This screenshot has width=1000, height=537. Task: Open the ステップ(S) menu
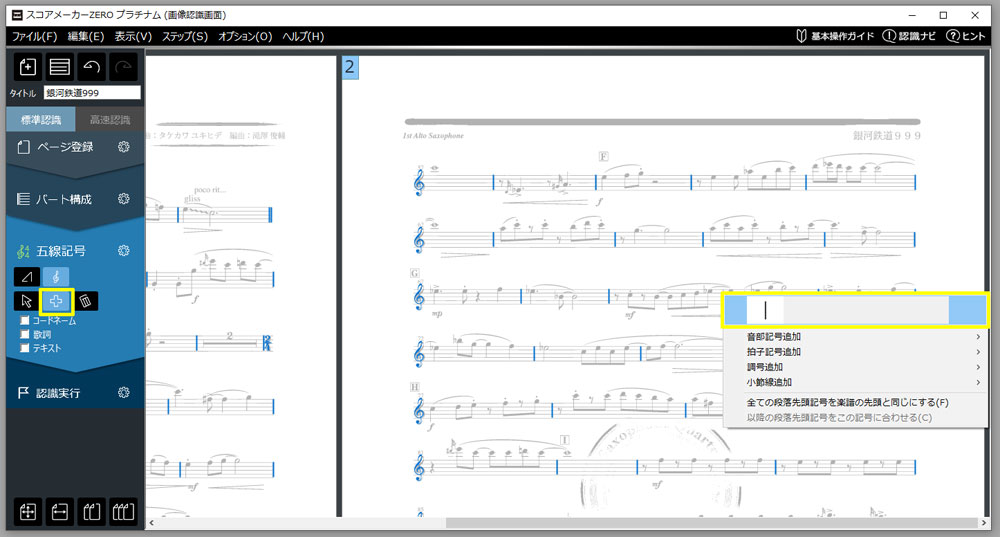click(185, 36)
